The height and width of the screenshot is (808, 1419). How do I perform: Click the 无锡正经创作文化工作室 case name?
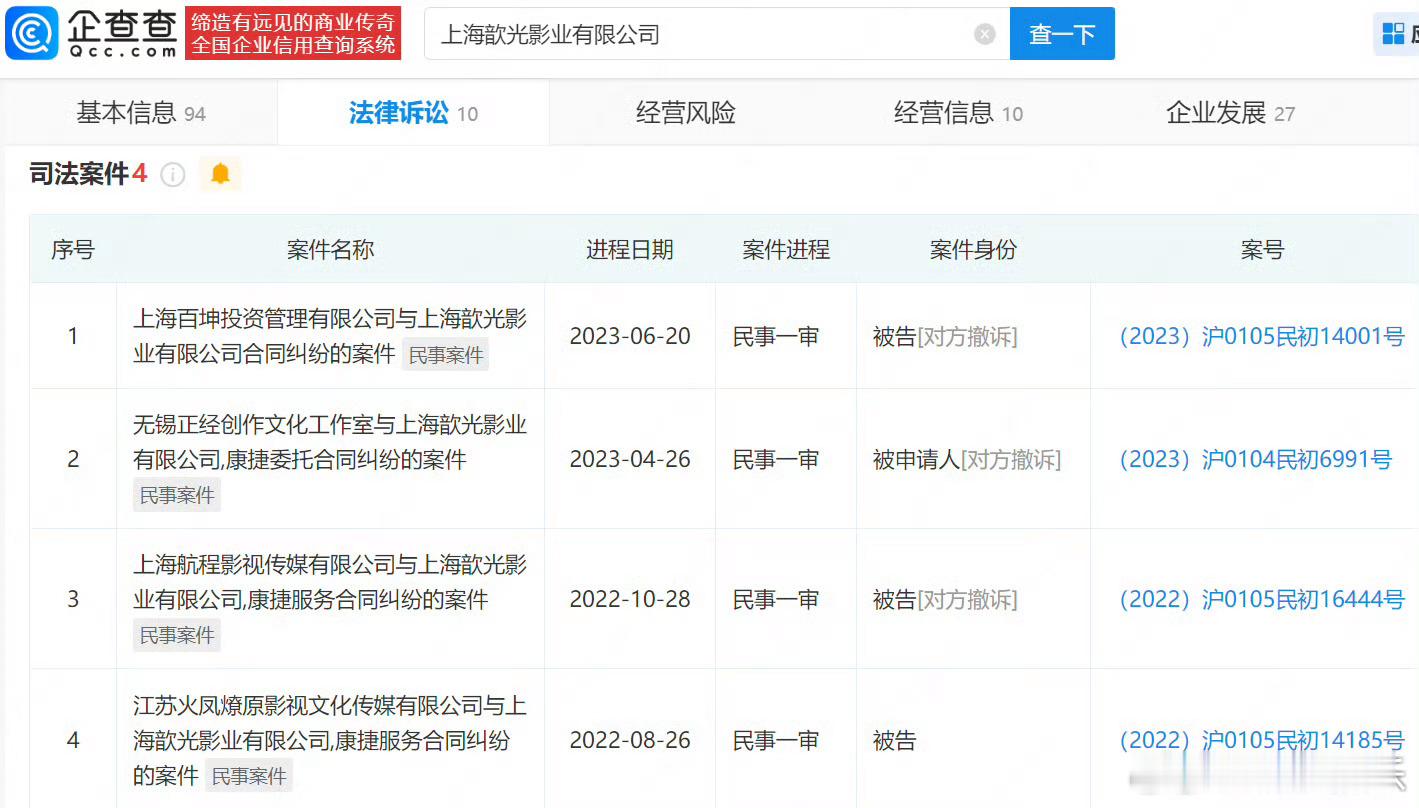[330, 442]
